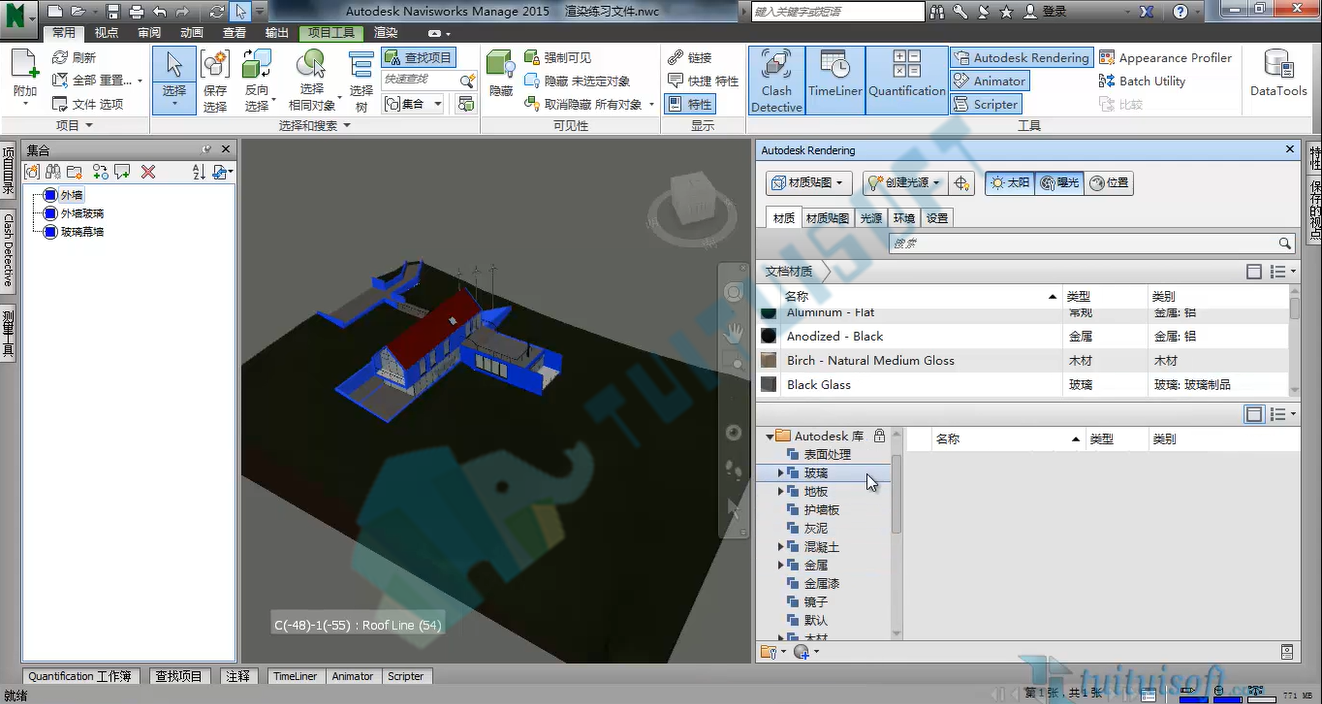
Task: Collapse the Autodesk 库 library tree
Action: click(x=770, y=436)
